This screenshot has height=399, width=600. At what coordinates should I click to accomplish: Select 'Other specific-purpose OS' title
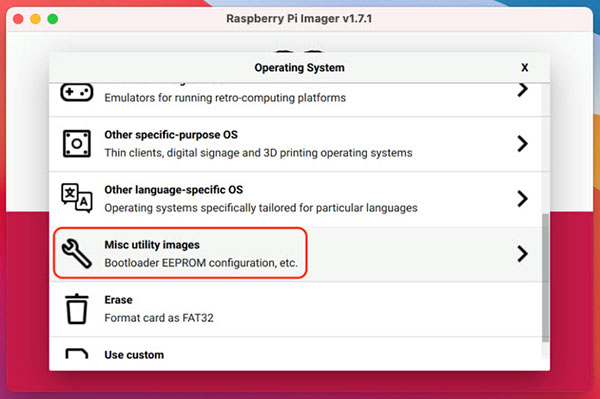171,135
